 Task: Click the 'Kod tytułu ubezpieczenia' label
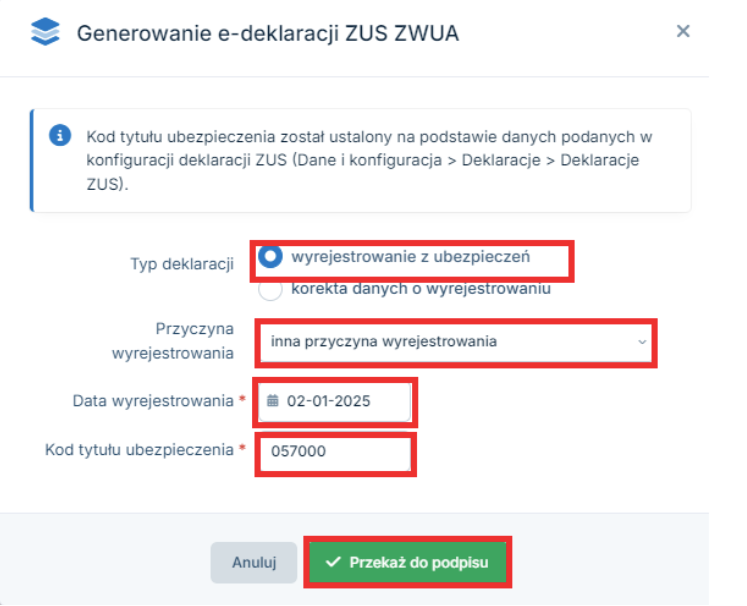click(139, 450)
